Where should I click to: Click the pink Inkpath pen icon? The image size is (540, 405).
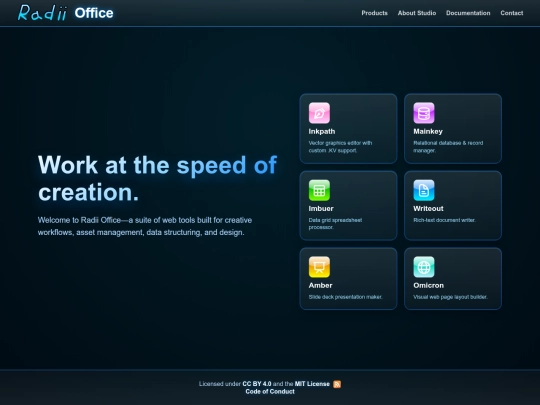point(319,113)
